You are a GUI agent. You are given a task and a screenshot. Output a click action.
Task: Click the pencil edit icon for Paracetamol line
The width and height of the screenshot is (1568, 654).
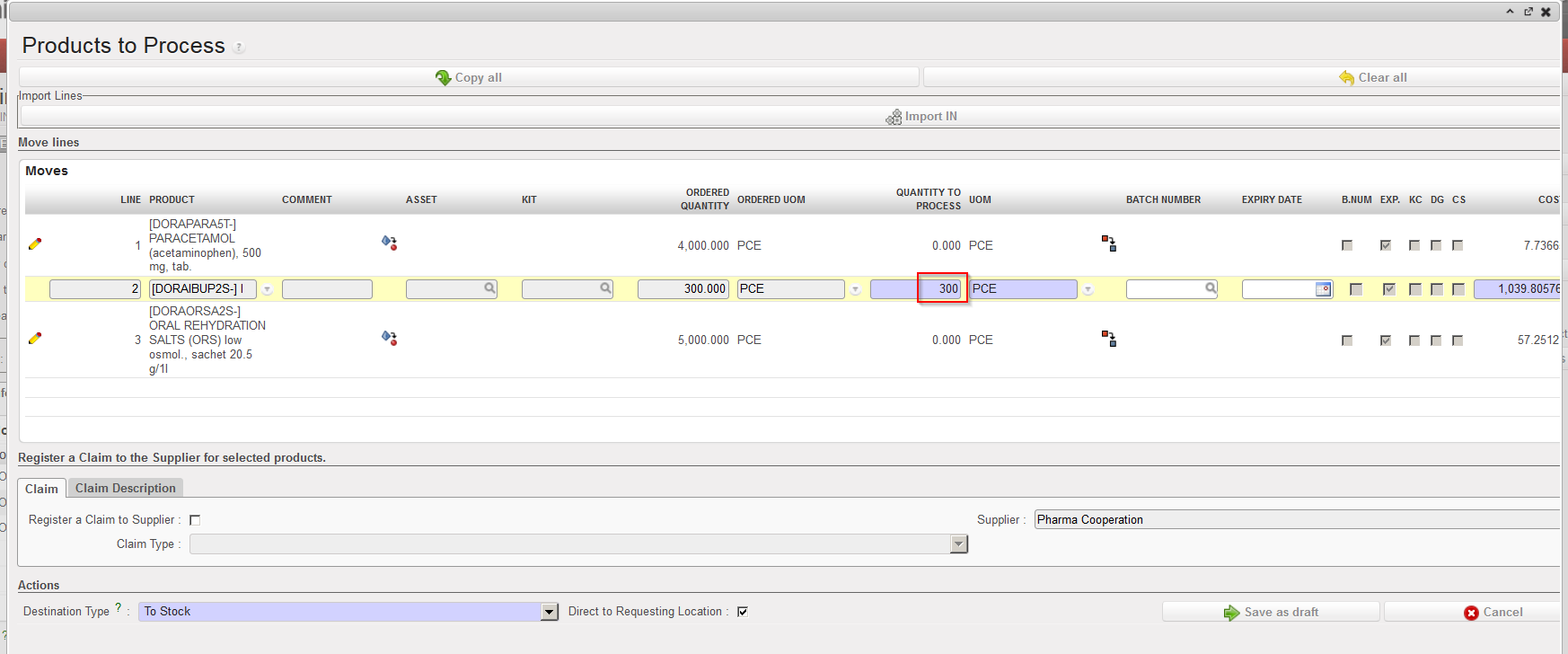click(x=35, y=243)
